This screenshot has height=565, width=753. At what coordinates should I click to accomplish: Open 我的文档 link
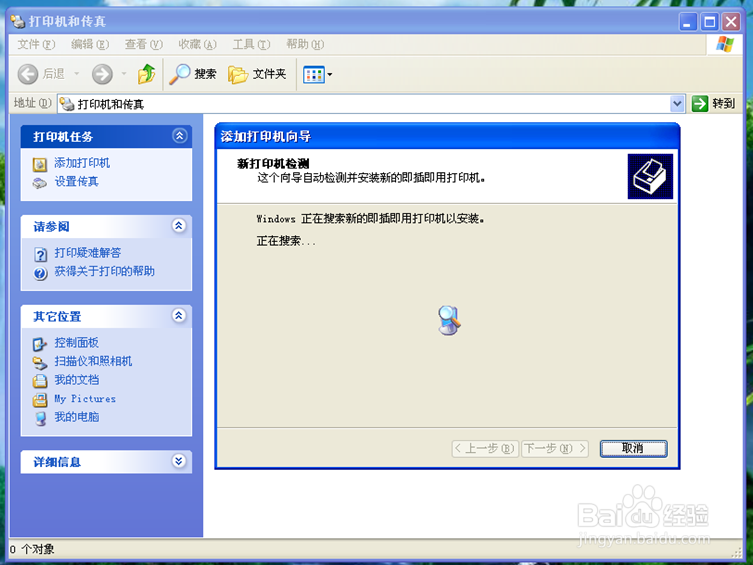coord(76,380)
